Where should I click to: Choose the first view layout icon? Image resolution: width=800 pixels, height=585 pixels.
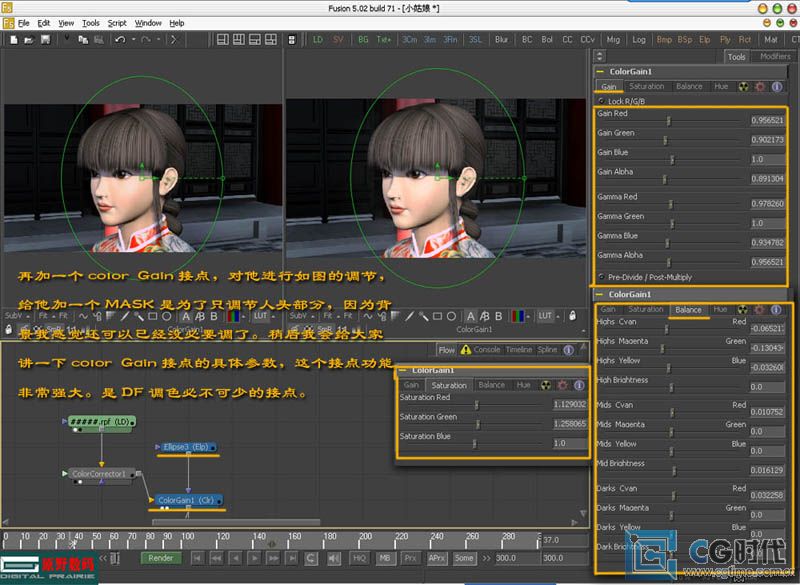pyautogui.click(x=223, y=40)
